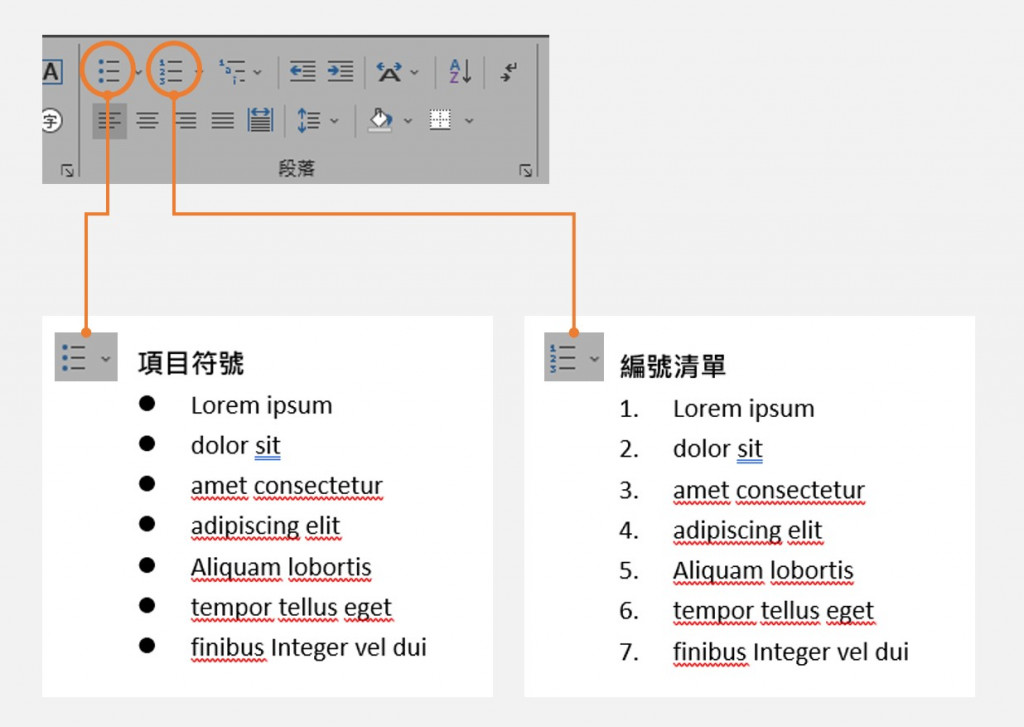Open the dropdown arrow beside 編號清單 icon
1024x727 pixels.
(x=594, y=359)
